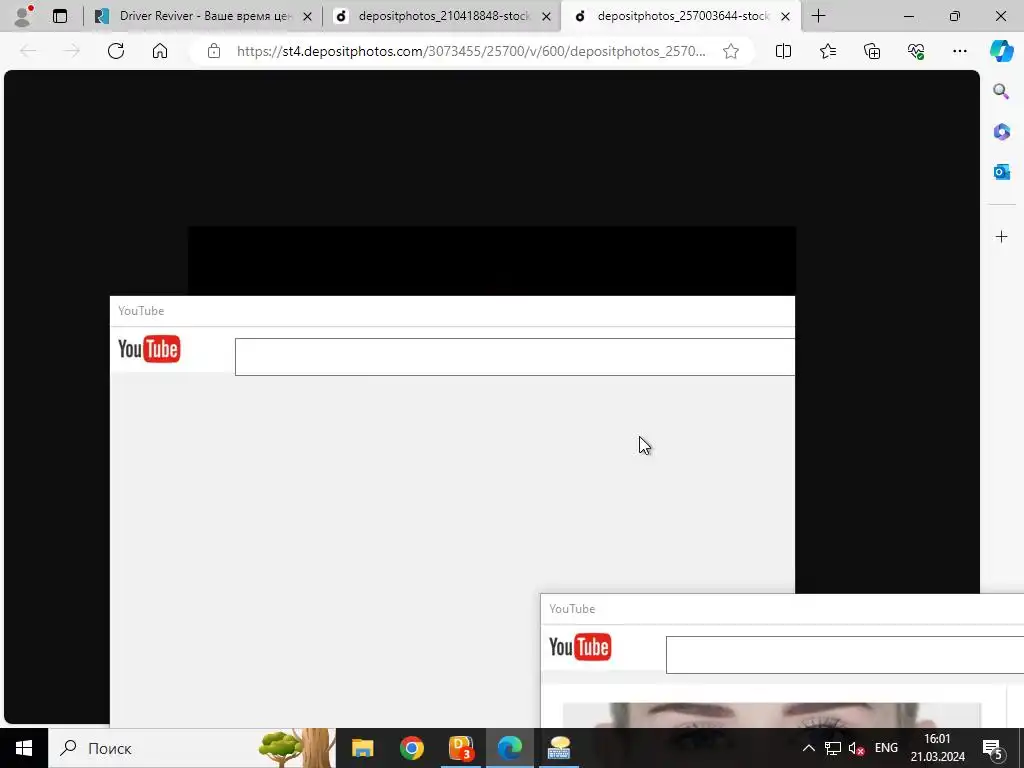Switch to the depositphotos_210418848 tab
1024x768 pixels.
(443, 16)
